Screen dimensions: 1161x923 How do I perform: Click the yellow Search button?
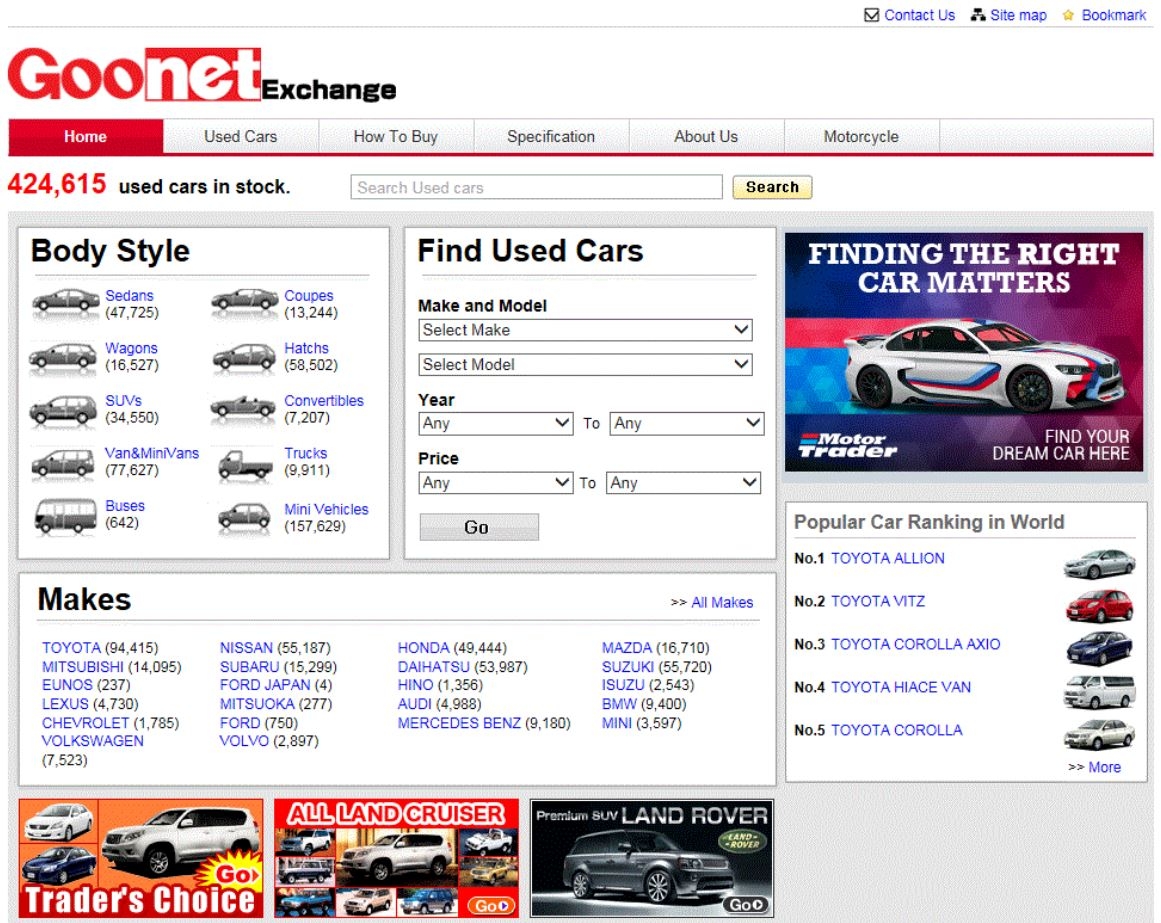click(772, 187)
